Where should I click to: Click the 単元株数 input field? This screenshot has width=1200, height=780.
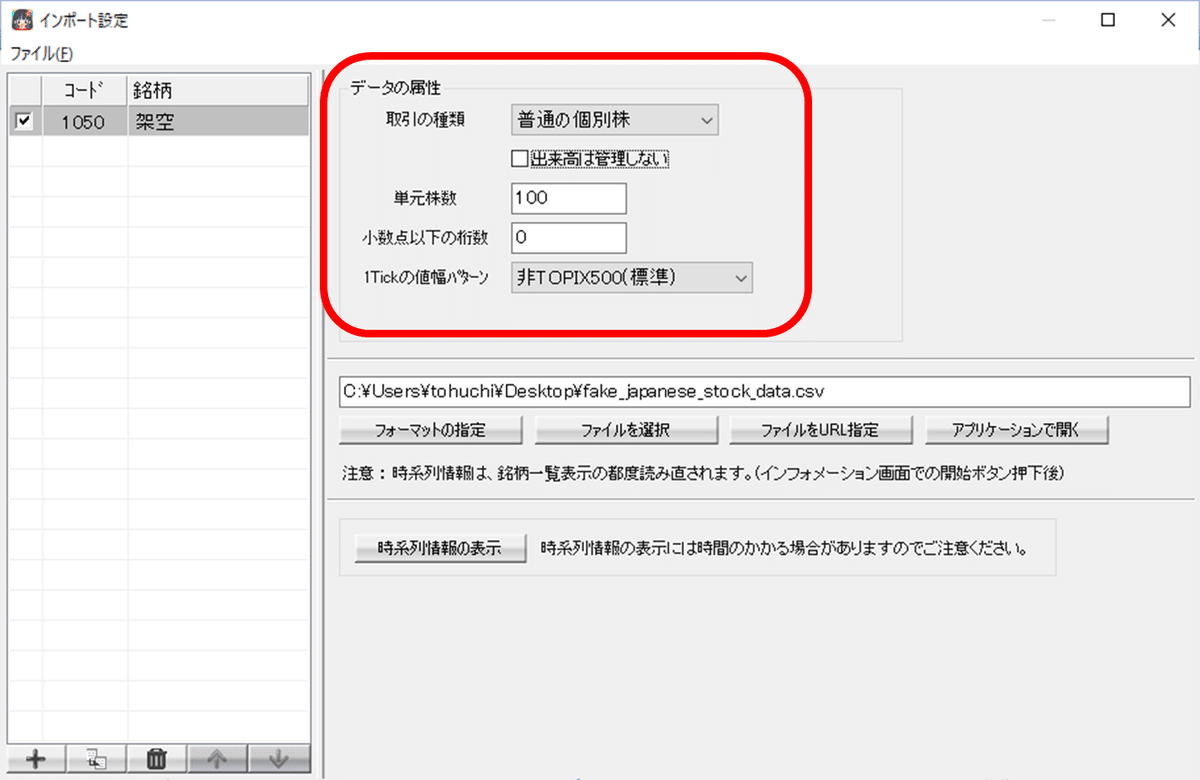pos(568,198)
